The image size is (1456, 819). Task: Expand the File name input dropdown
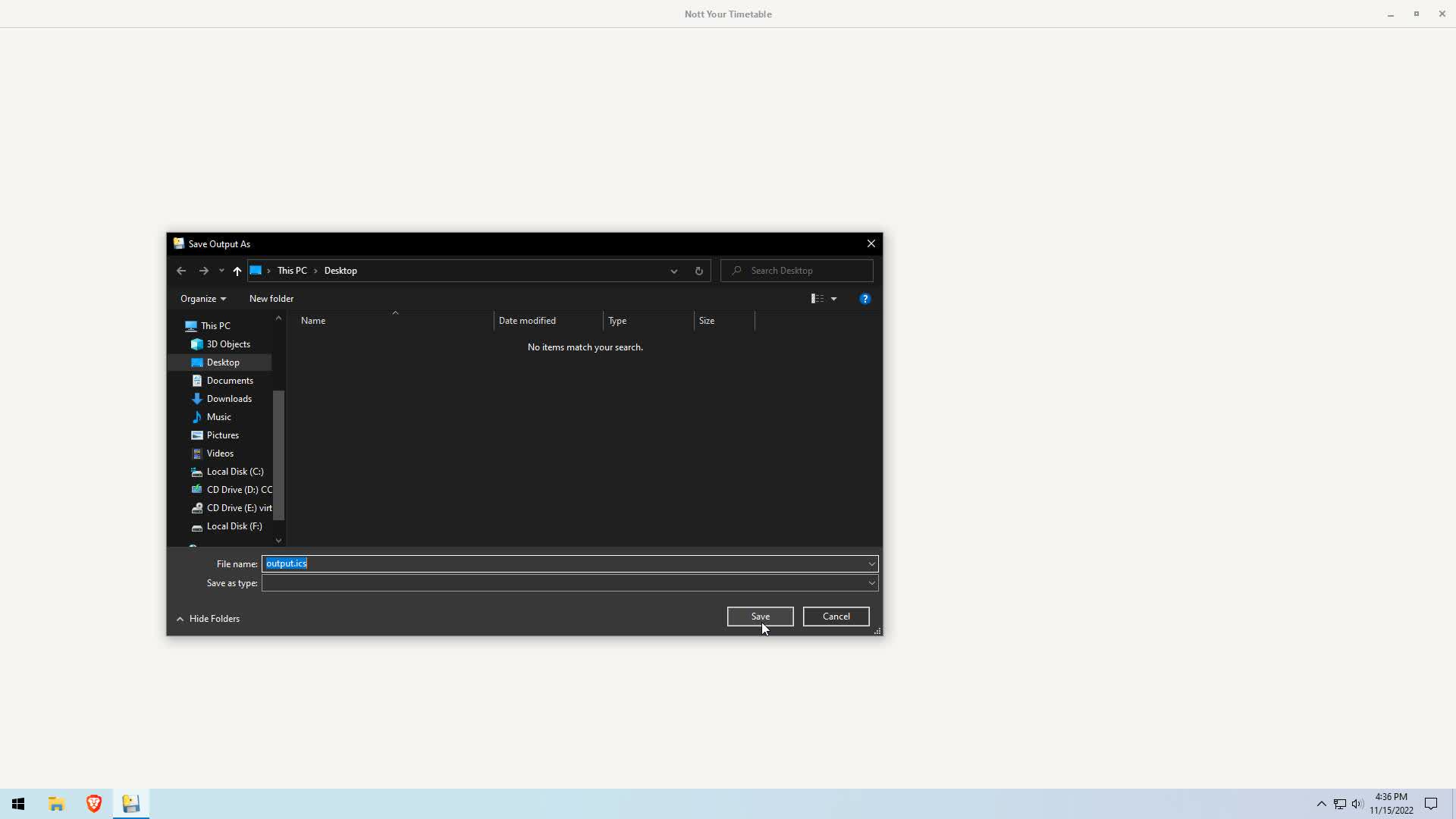pos(871,563)
